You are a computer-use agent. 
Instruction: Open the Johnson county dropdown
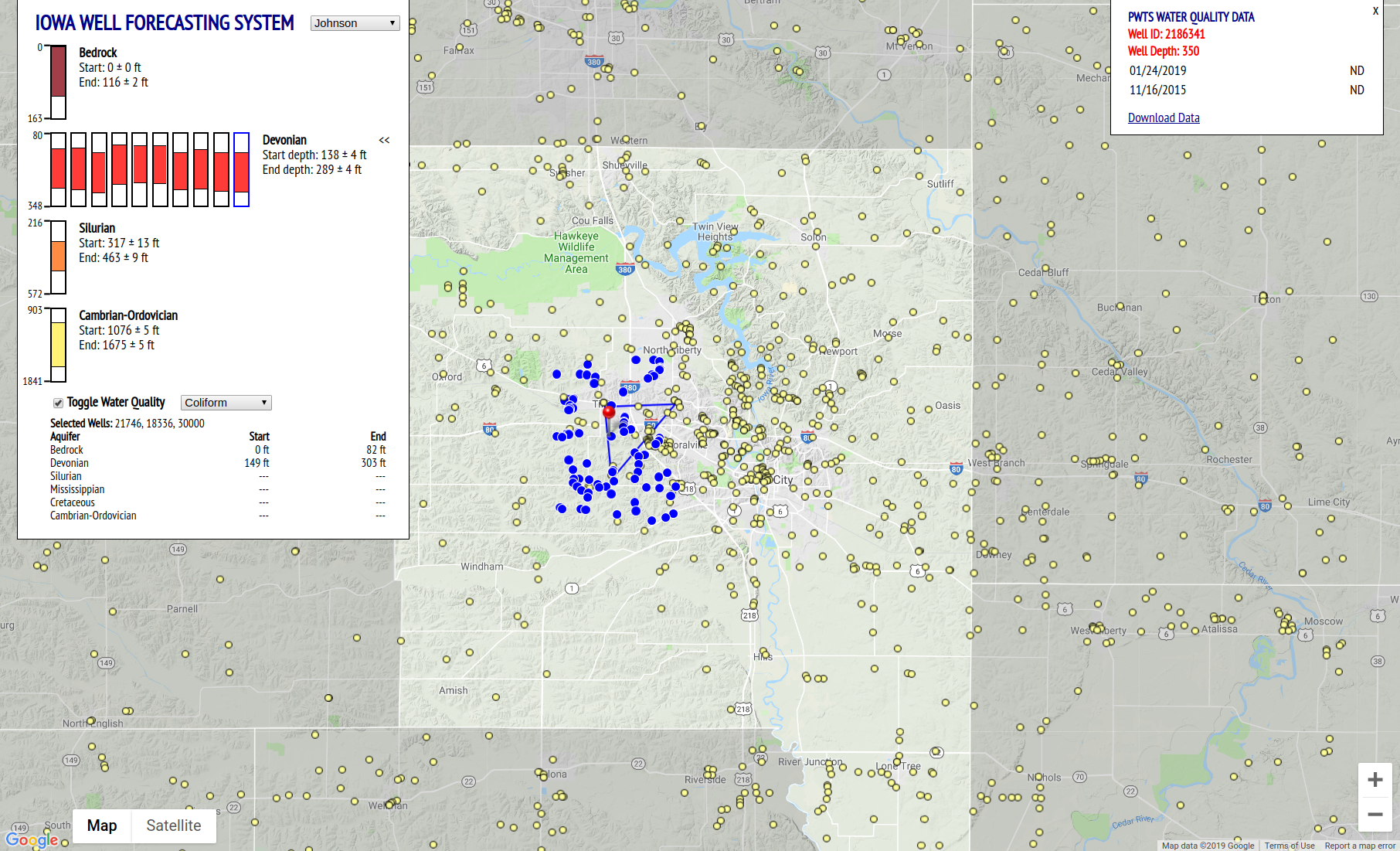tap(355, 23)
